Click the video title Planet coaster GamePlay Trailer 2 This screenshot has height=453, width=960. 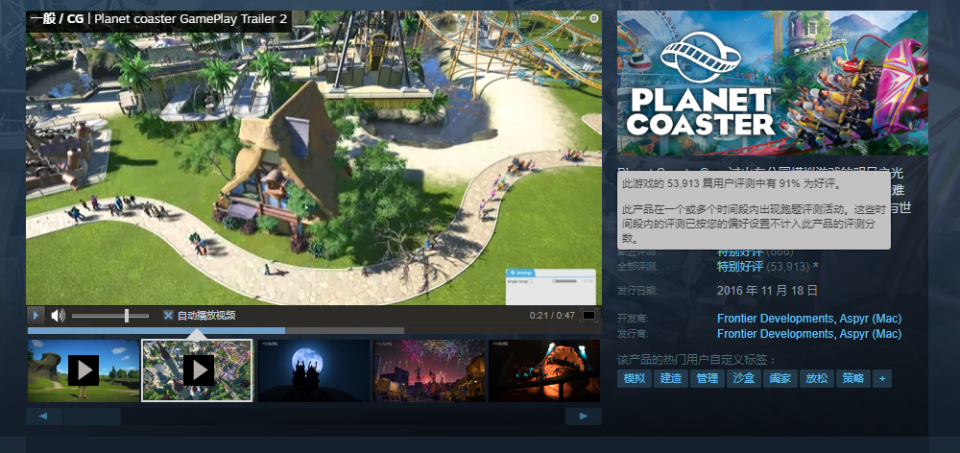click(x=190, y=19)
